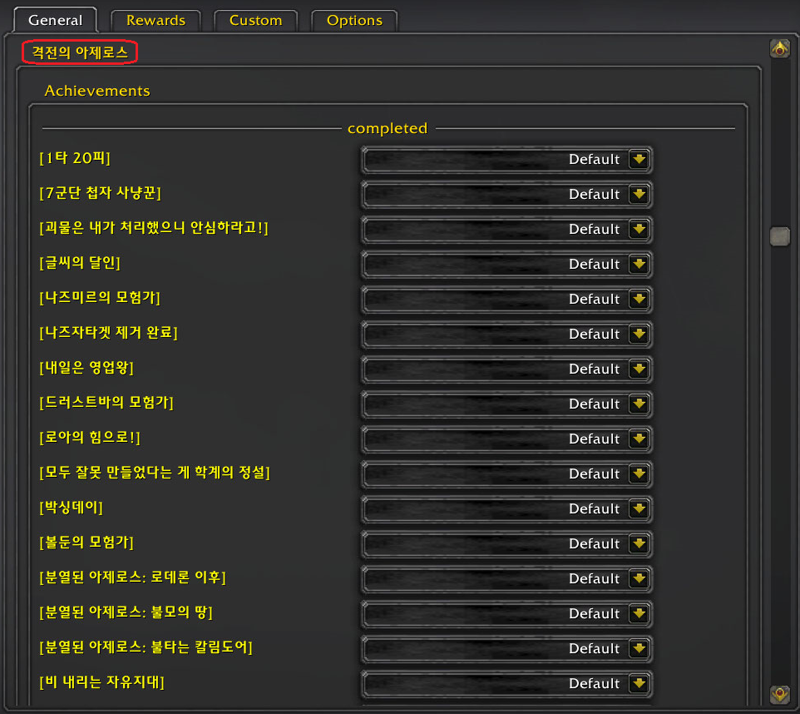Image resolution: width=800 pixels, height=714 pixels.
Task: Select the [내일은 영업왕] achievement link
Action: coord(86,367)
